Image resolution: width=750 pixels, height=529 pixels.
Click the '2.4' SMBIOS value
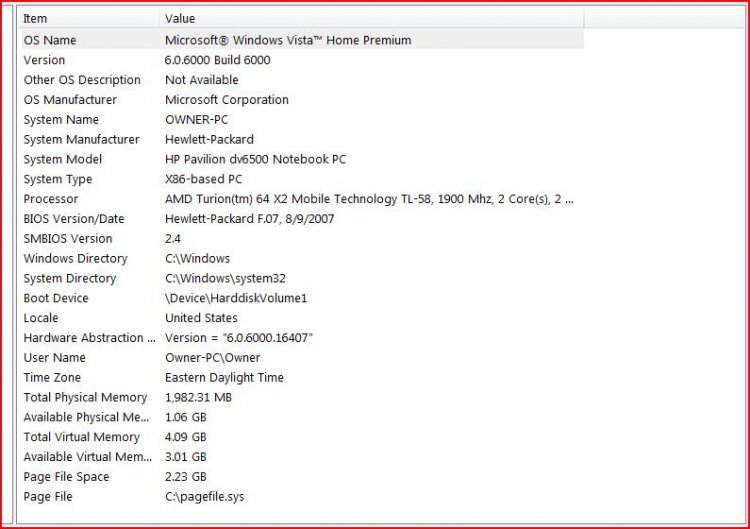coord(173,239)
